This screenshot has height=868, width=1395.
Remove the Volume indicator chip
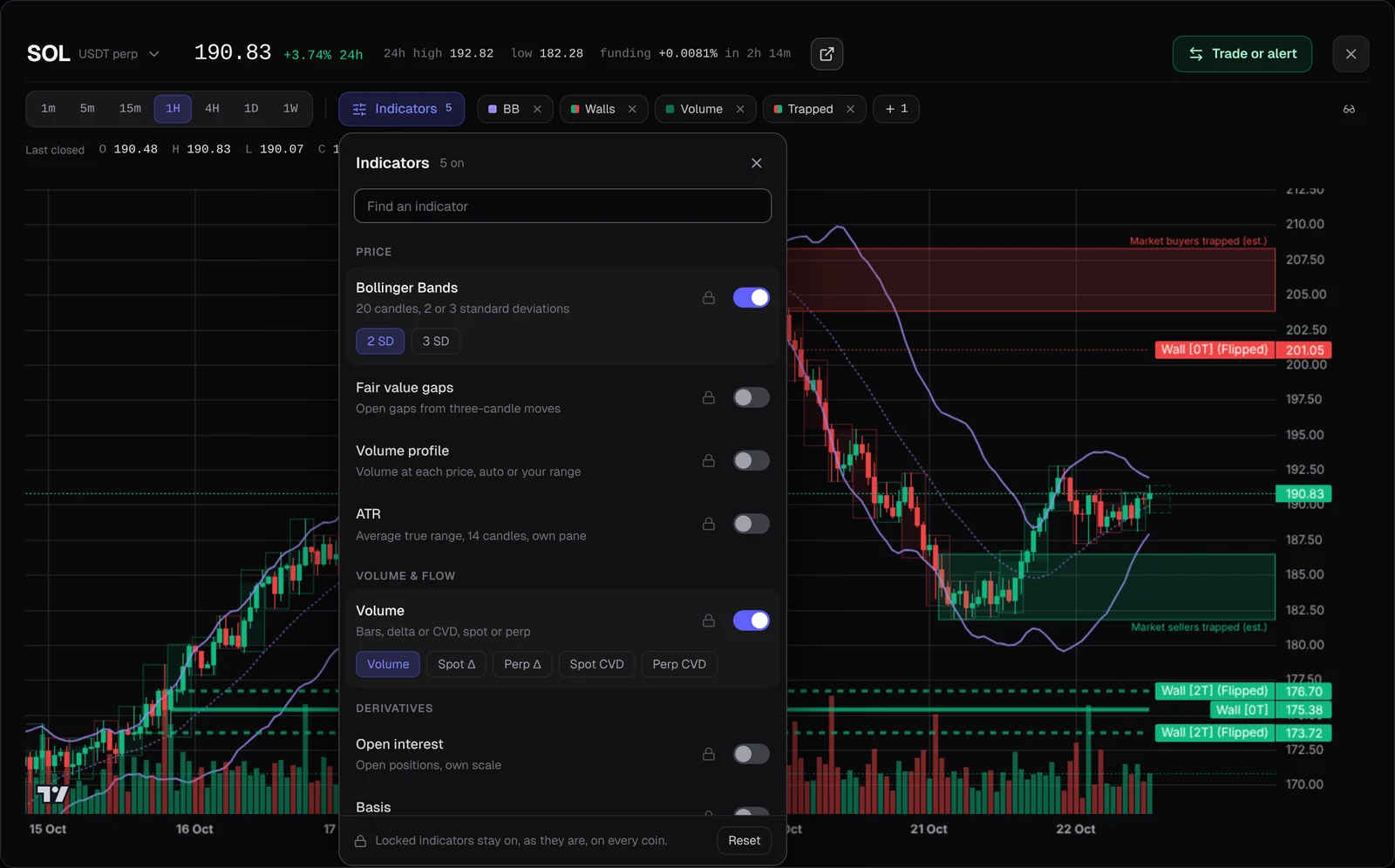740,109
